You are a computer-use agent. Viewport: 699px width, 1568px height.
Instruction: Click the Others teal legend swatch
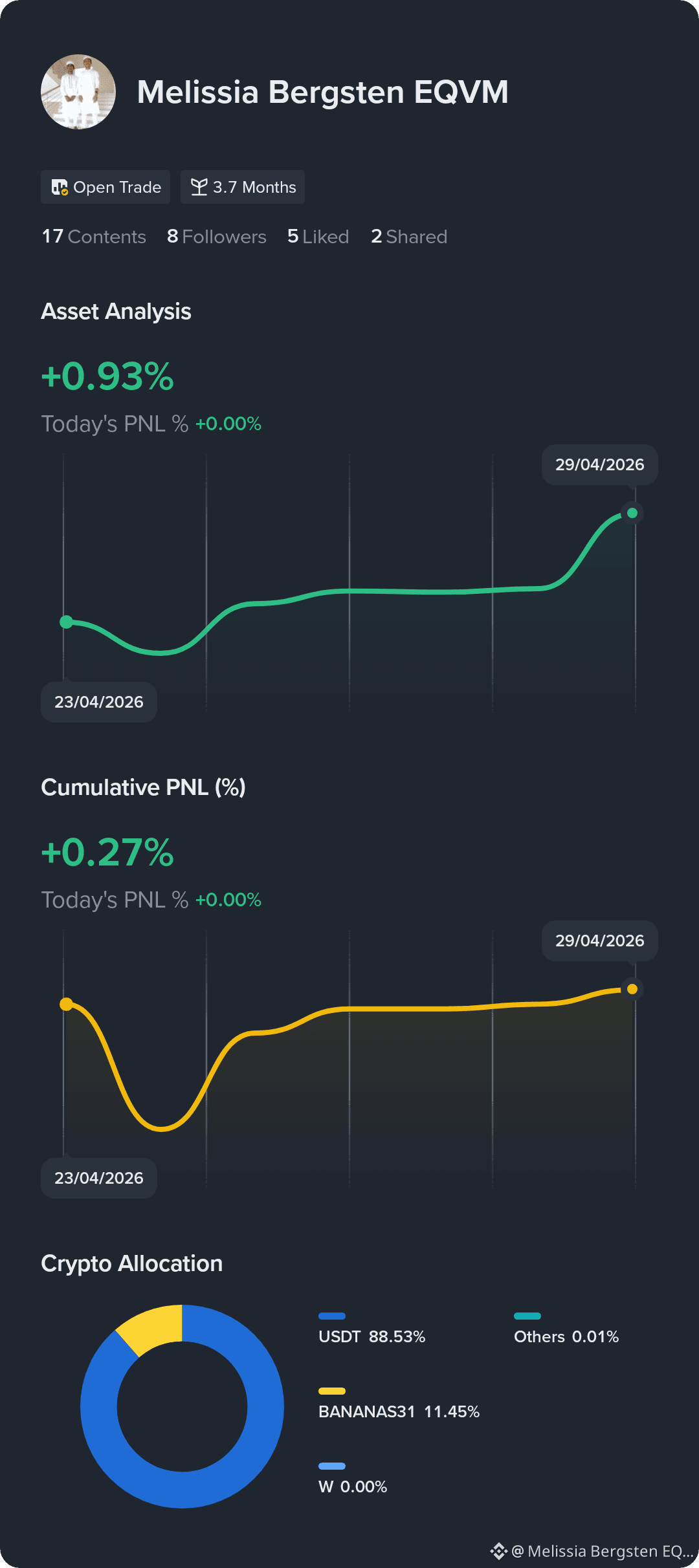[527, 1316]
